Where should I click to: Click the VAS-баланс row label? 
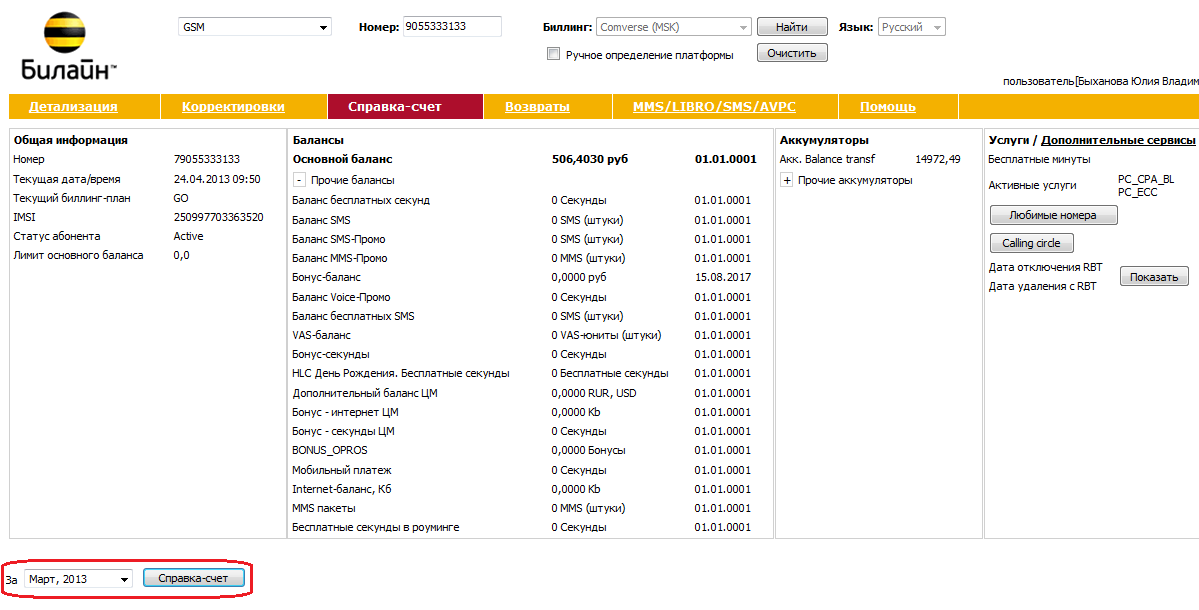coord(322,335)
